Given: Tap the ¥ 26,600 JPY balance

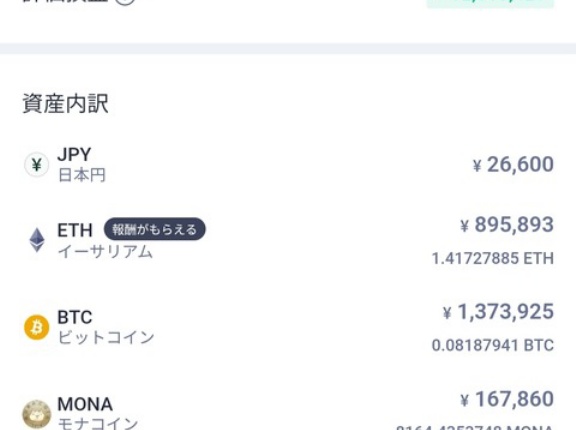Looking at the screenshot, I should coord(513,164).
